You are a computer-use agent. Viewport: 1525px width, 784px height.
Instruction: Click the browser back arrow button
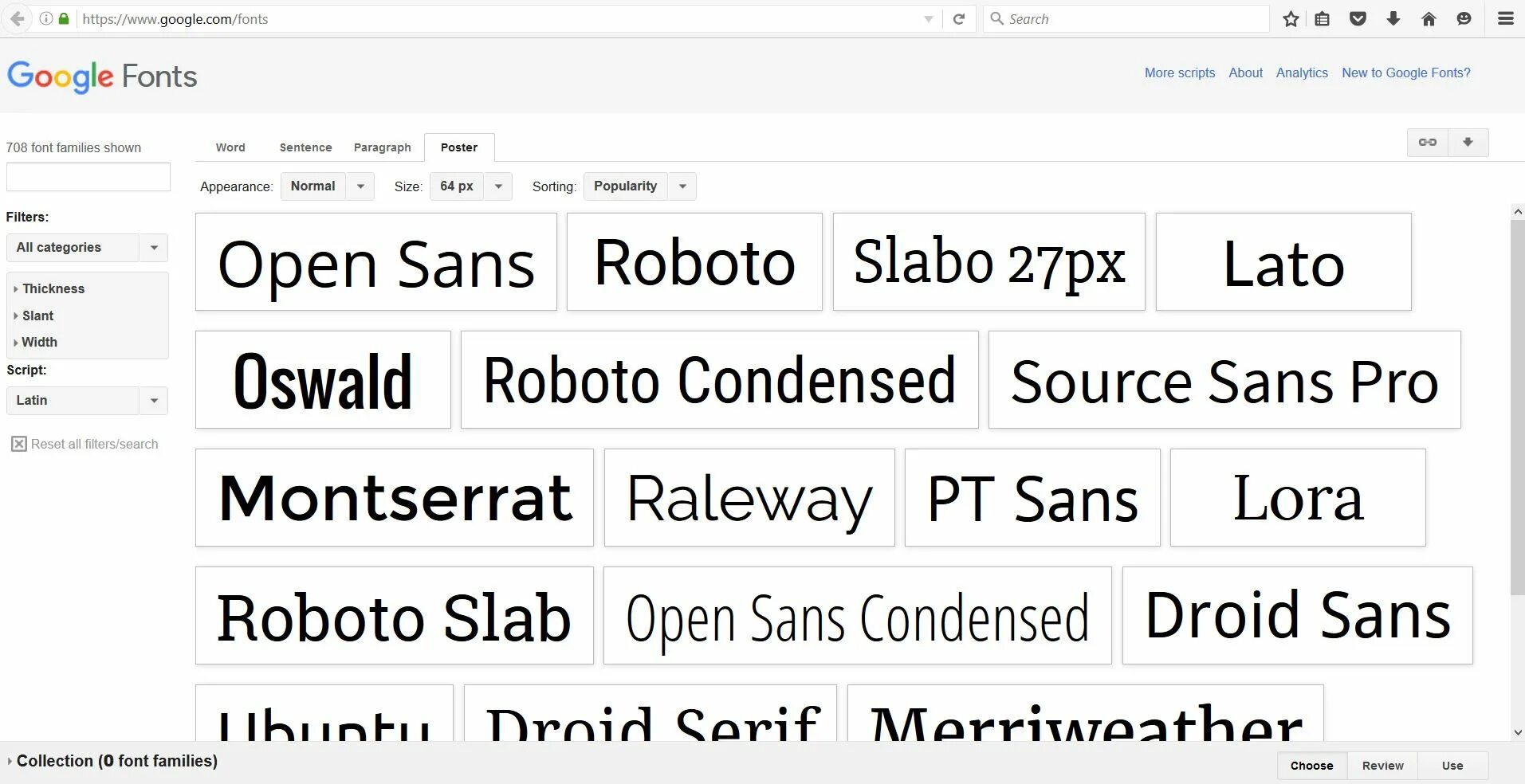(x=16, y=19)
